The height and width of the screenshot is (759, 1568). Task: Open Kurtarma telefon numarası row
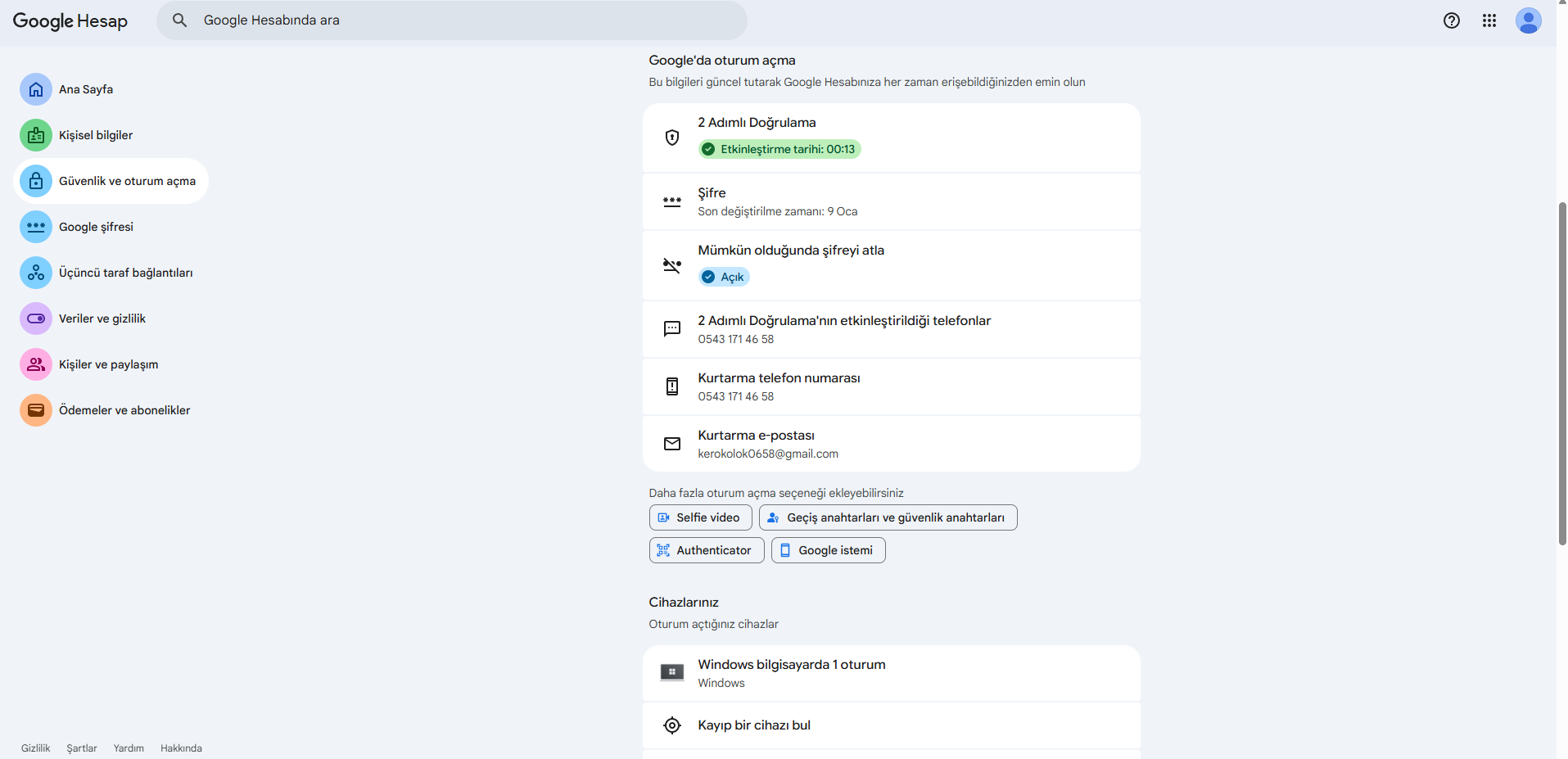coord(891,386)
